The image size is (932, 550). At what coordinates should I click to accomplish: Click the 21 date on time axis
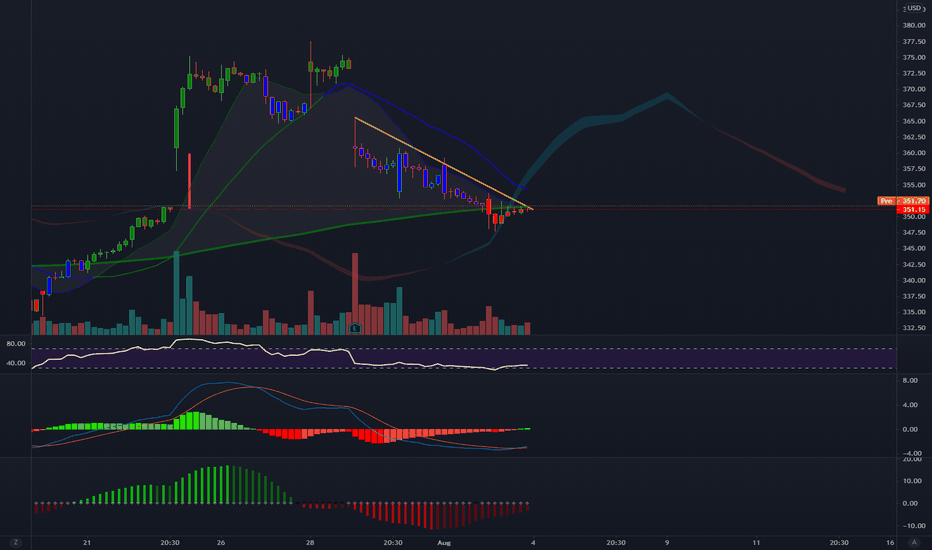coord(87,542)
